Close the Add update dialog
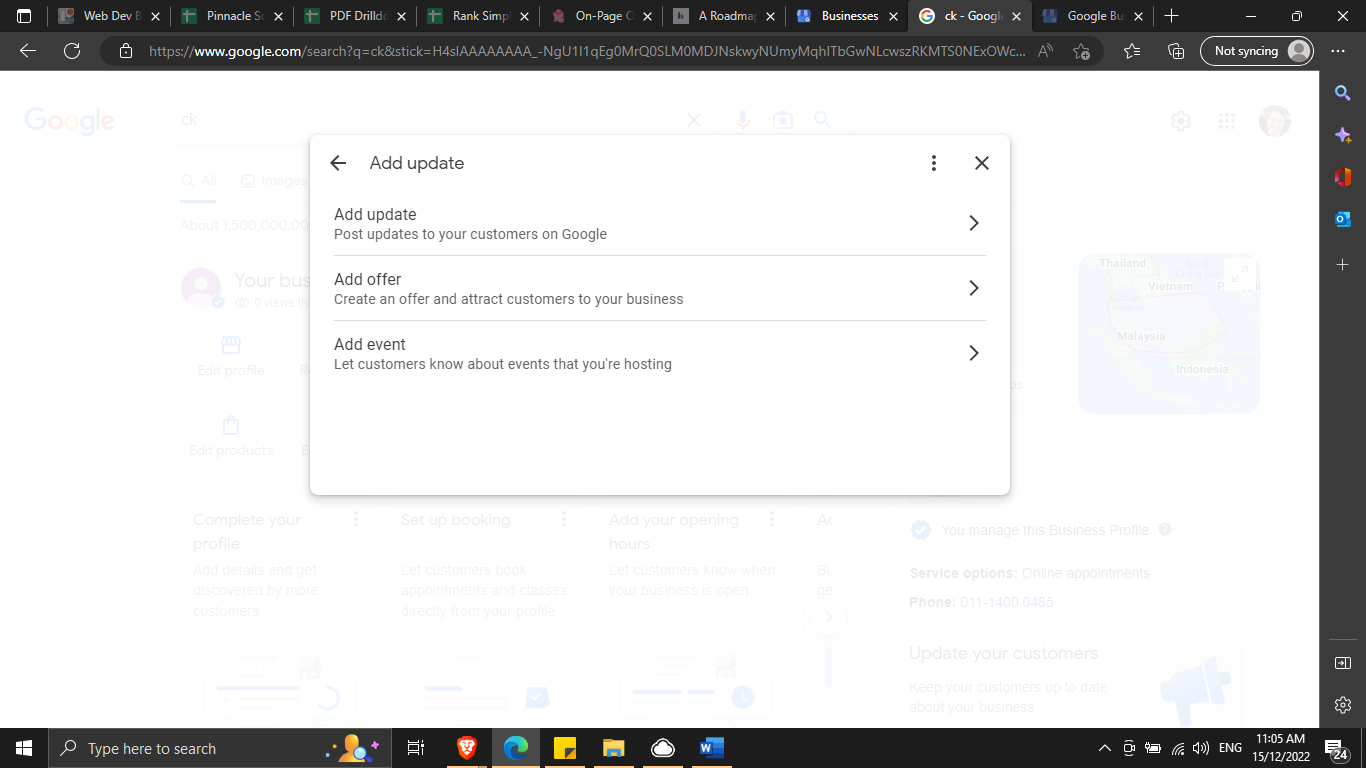Viewport: 1366px width, 768px height. (x=981, y=163)
